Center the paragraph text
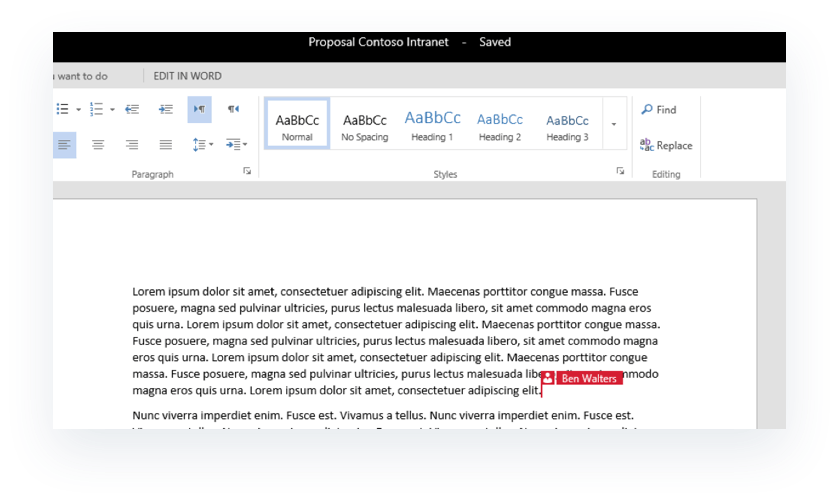This screenshot has height=503, width=839. pyautogui.click(x=98, y=144)
